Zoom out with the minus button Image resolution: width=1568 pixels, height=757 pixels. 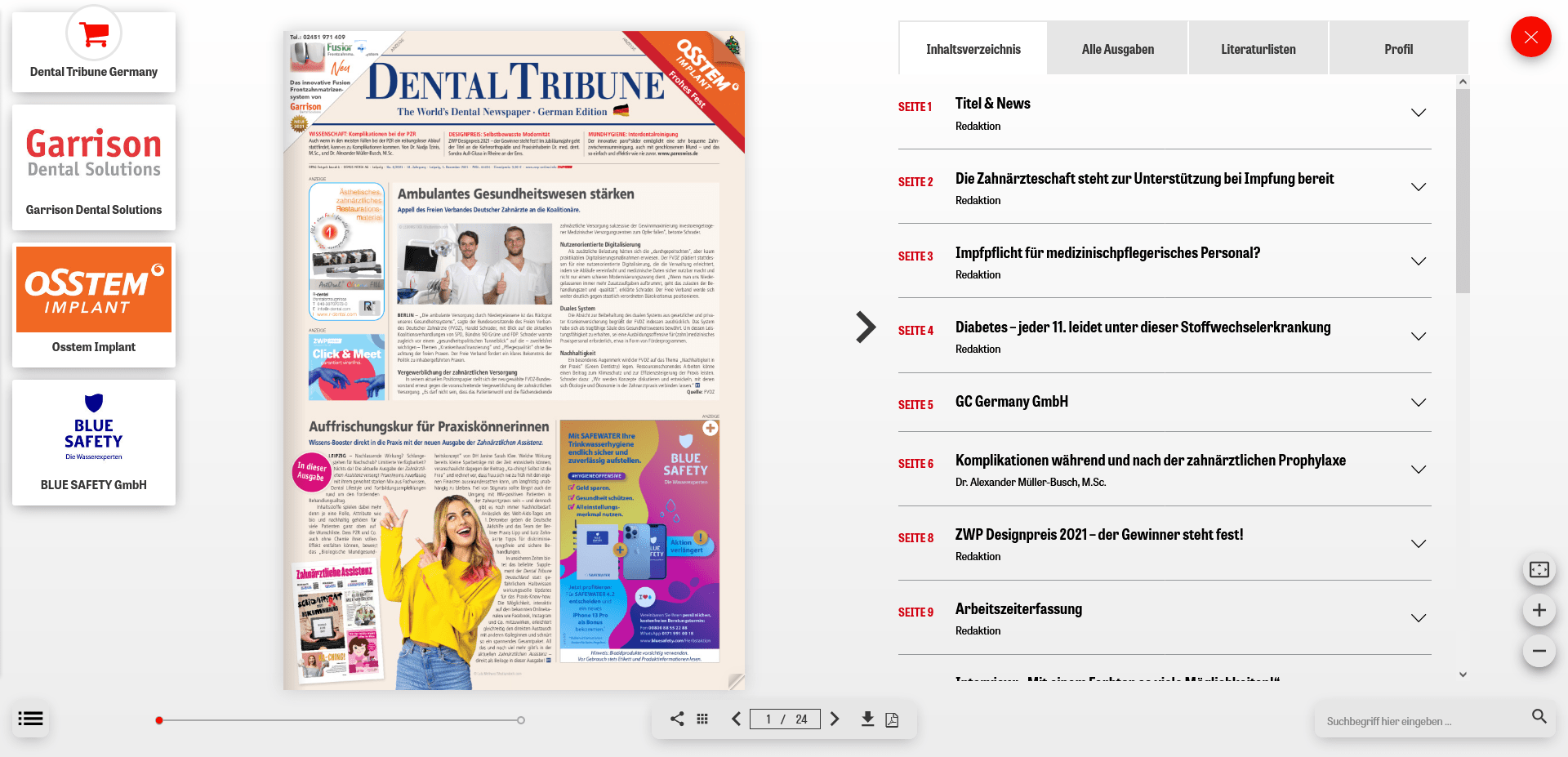pyautogui.click(x=1539, y=651)
